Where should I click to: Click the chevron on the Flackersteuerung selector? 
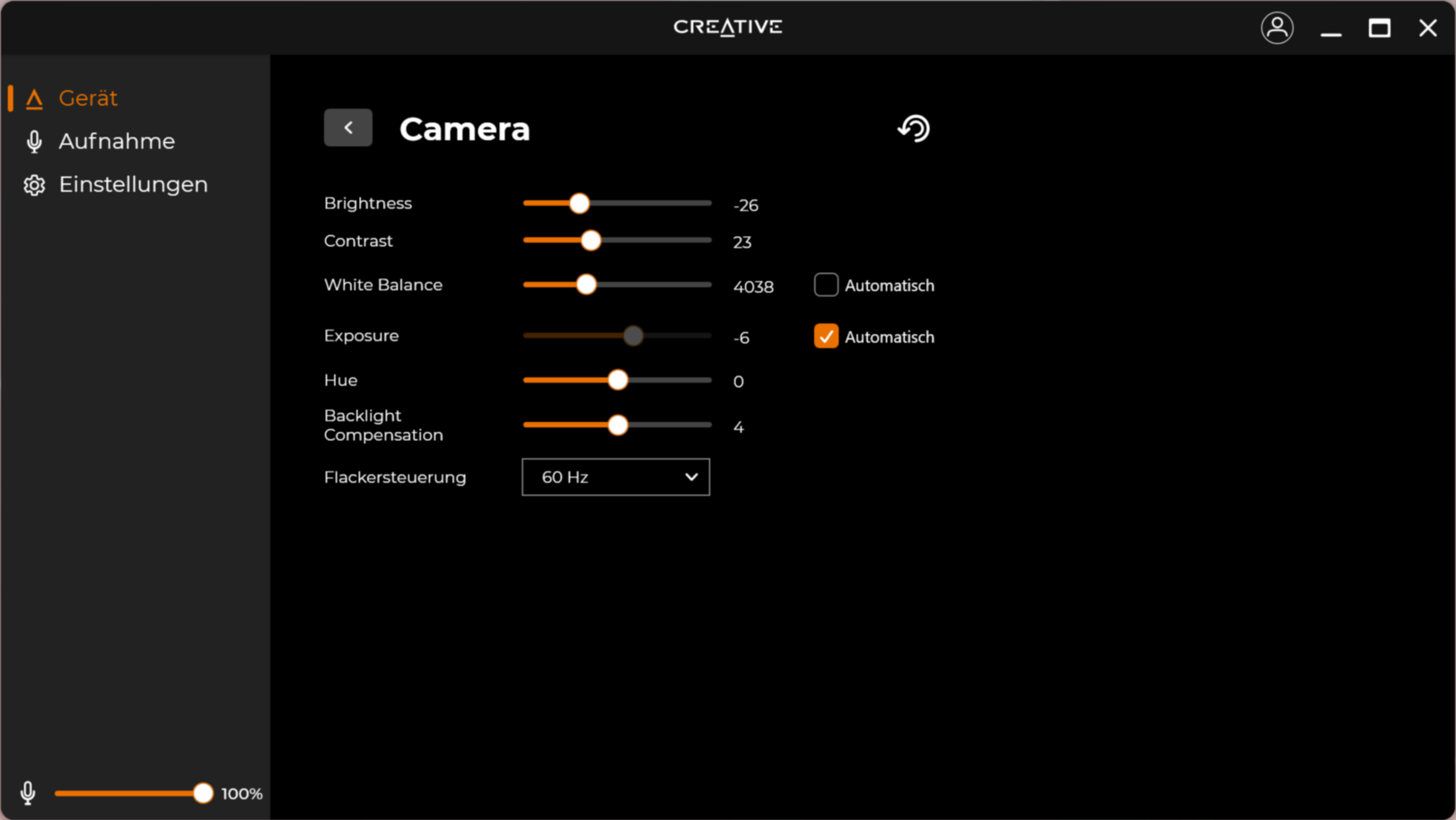[x=690, y=477]
